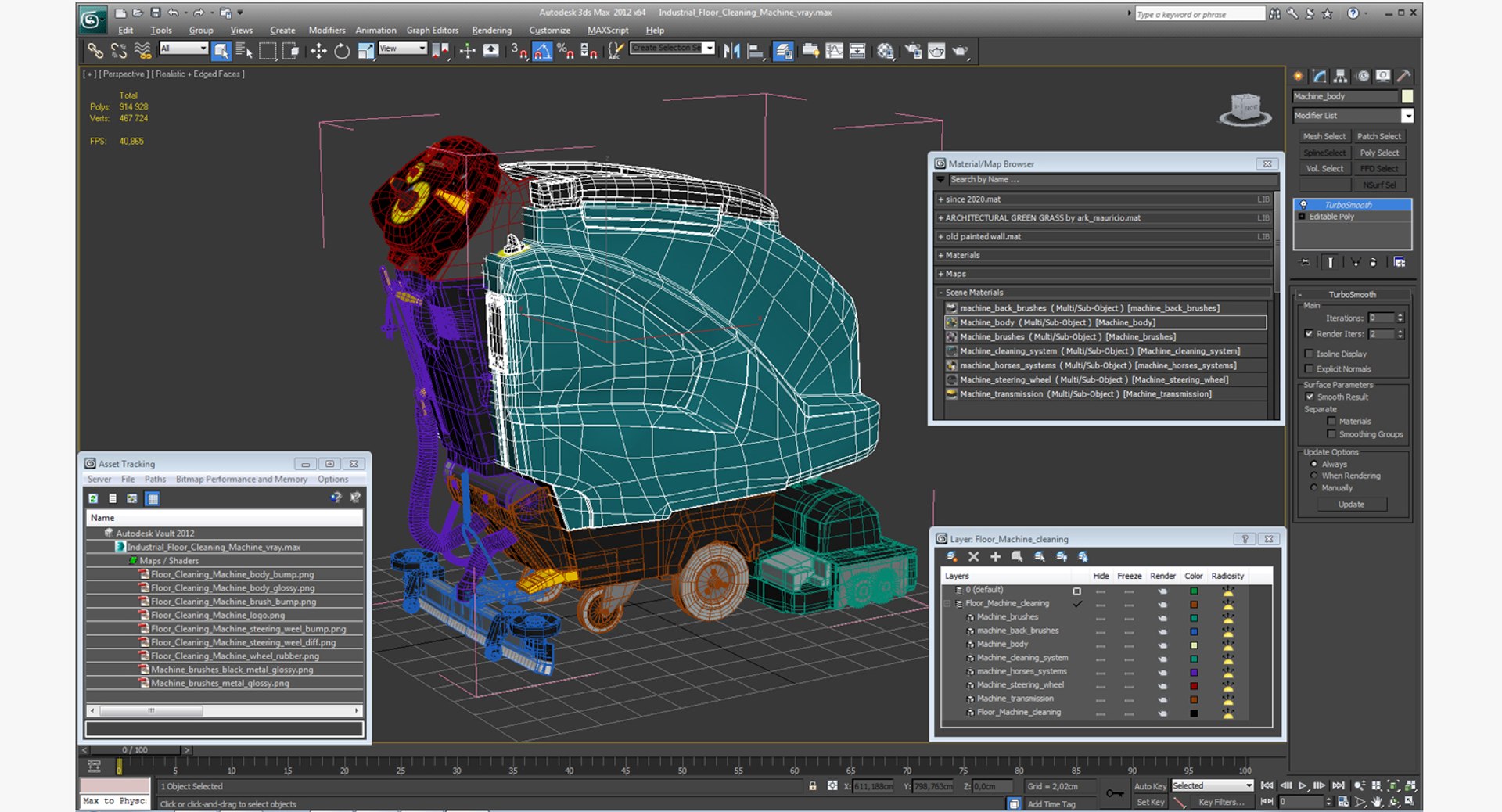Toggle the Angle Snap icon
This screenshot has width=1502, height=812.
point(542,52)
